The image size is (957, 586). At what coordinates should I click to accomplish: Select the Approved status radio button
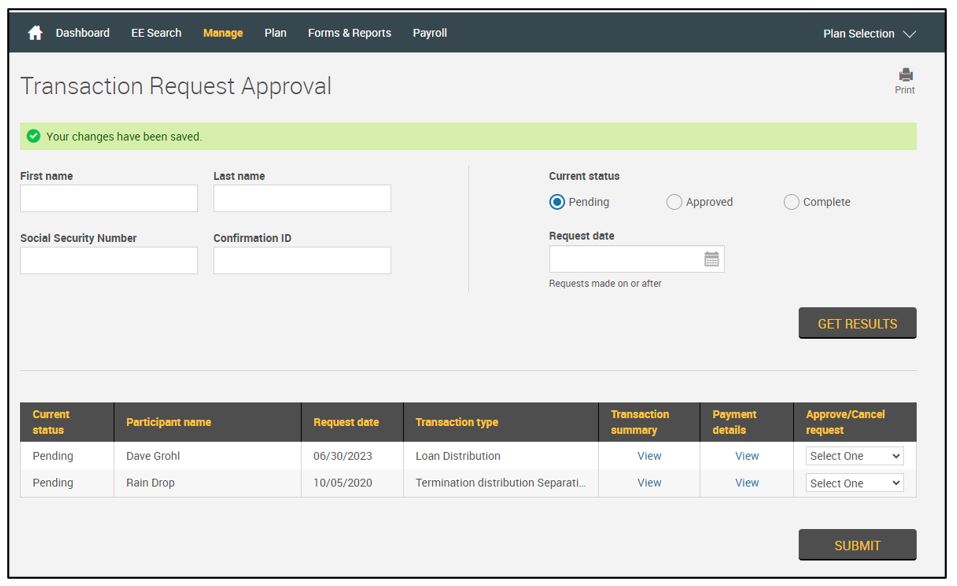pyautogui.click(x=674, y=202)
